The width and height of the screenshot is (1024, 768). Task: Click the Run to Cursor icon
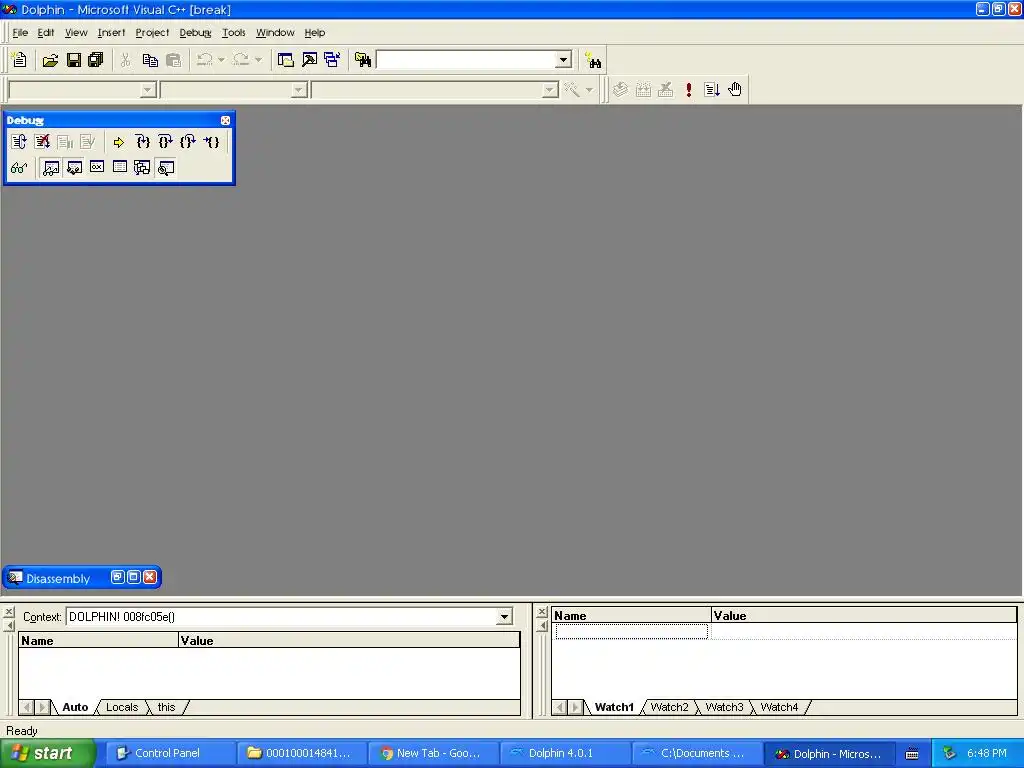[x=211, y=142]
